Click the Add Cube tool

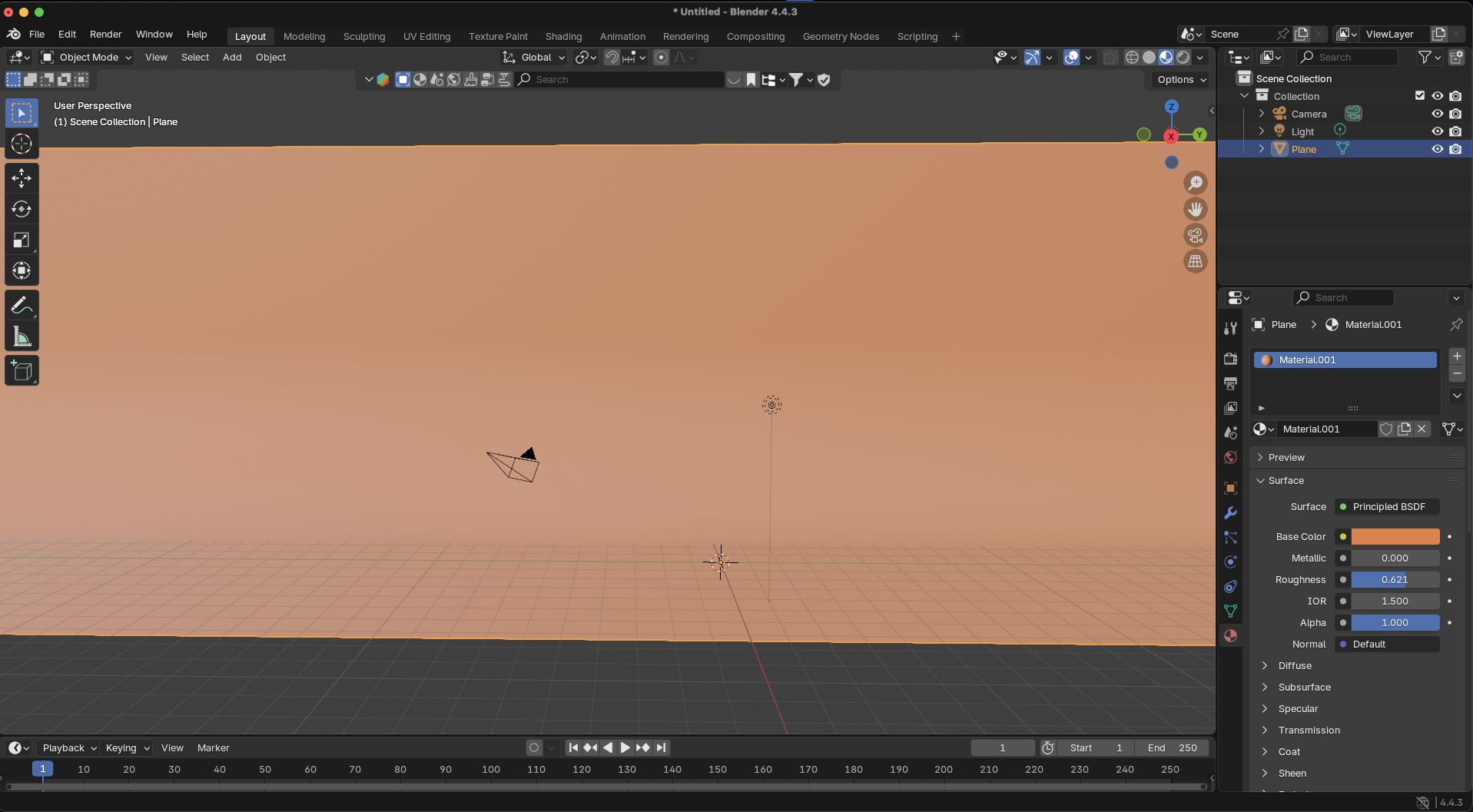click(22, 371)
